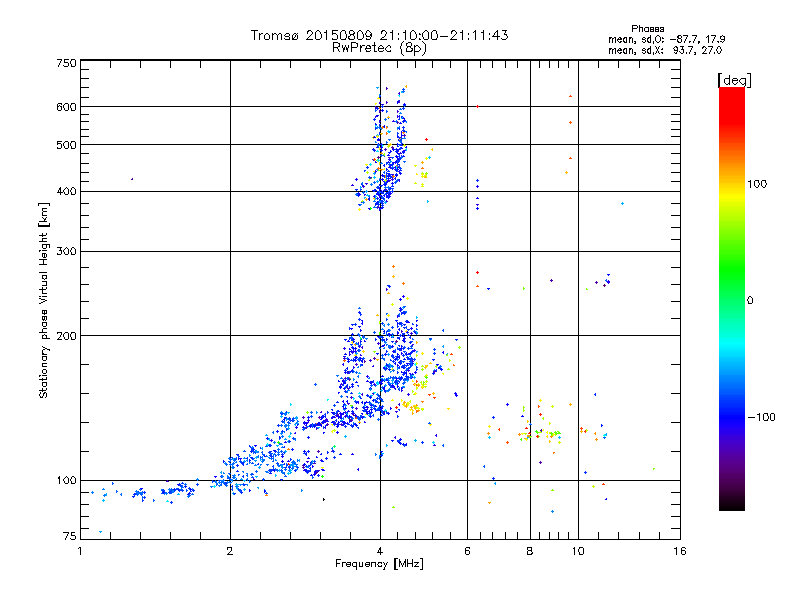The width and height of the screenshot is (800, 600).
Task: Click the subtitle 'RwPretec (8p)'
Action: [x=379, y=48]
